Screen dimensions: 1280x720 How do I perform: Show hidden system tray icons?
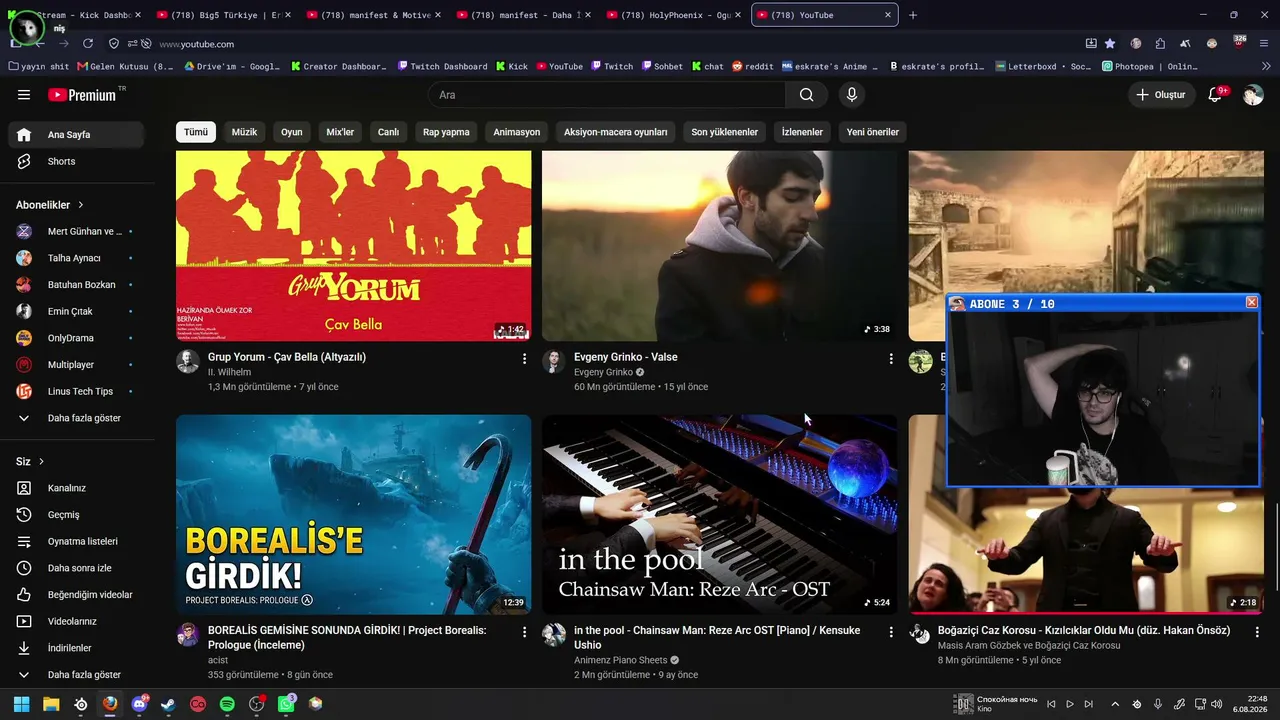(1115, 704)
